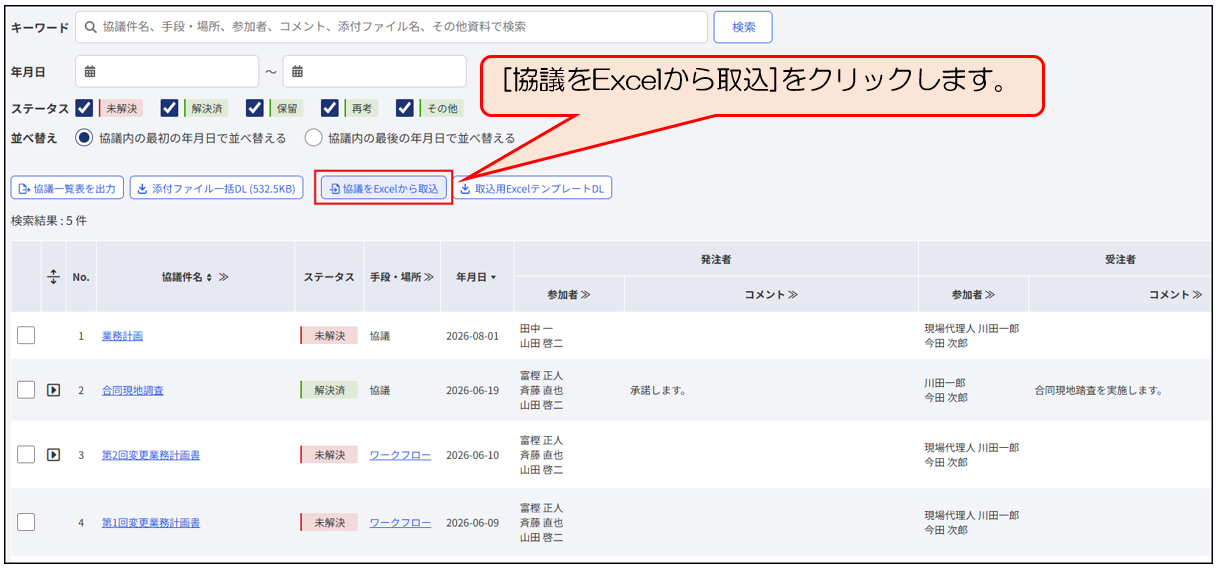Click comment 合同現地踏査を実施します。
This screenshot has height=568, width=1217.
(1098, 390)
